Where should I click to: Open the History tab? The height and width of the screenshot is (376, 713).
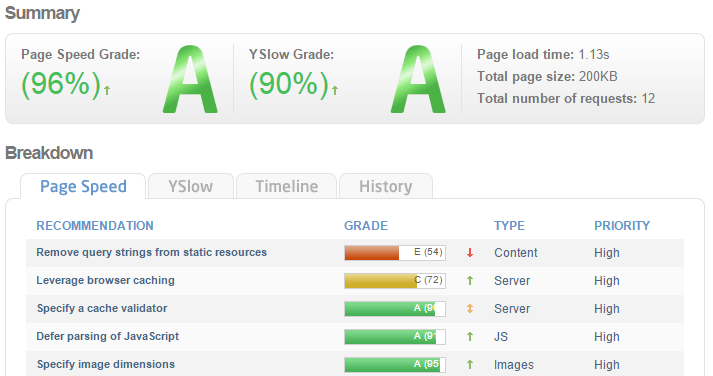(x=386, y=186)
